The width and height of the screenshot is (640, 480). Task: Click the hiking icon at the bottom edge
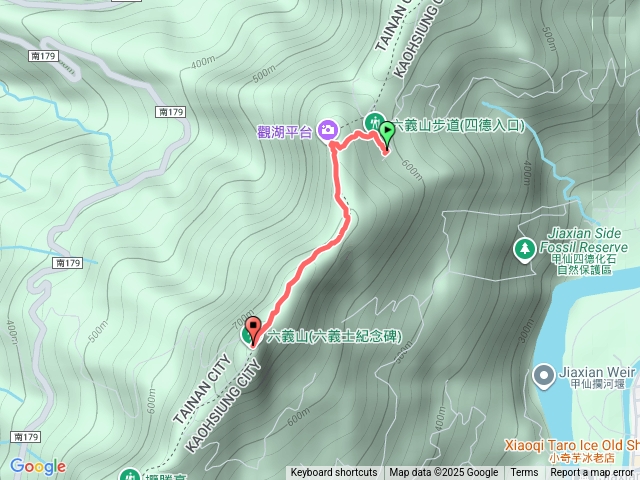130,474
